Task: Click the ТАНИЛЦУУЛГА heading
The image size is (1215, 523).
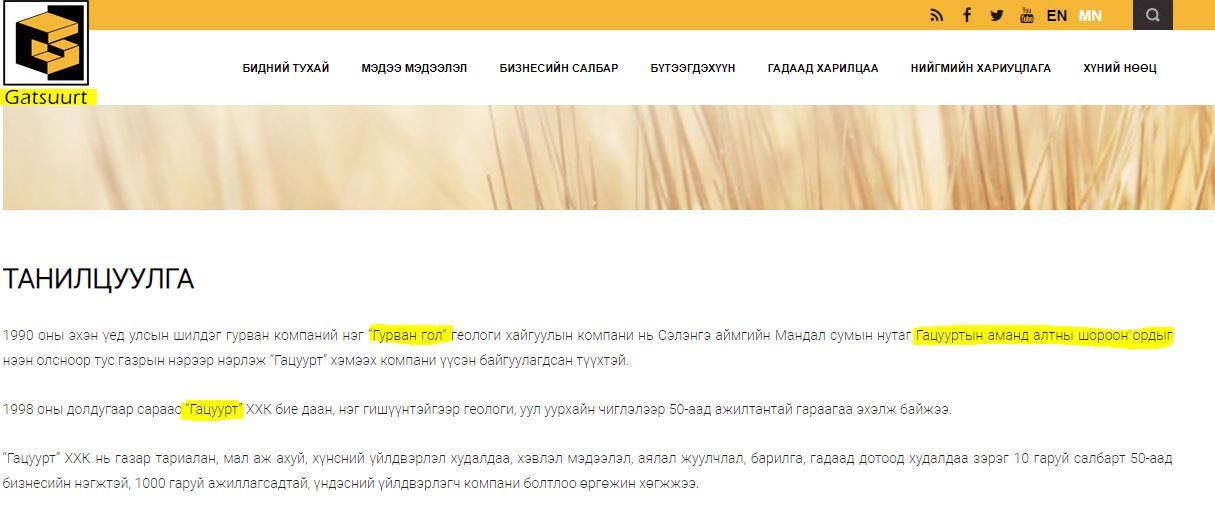Action: coord(98,279)
